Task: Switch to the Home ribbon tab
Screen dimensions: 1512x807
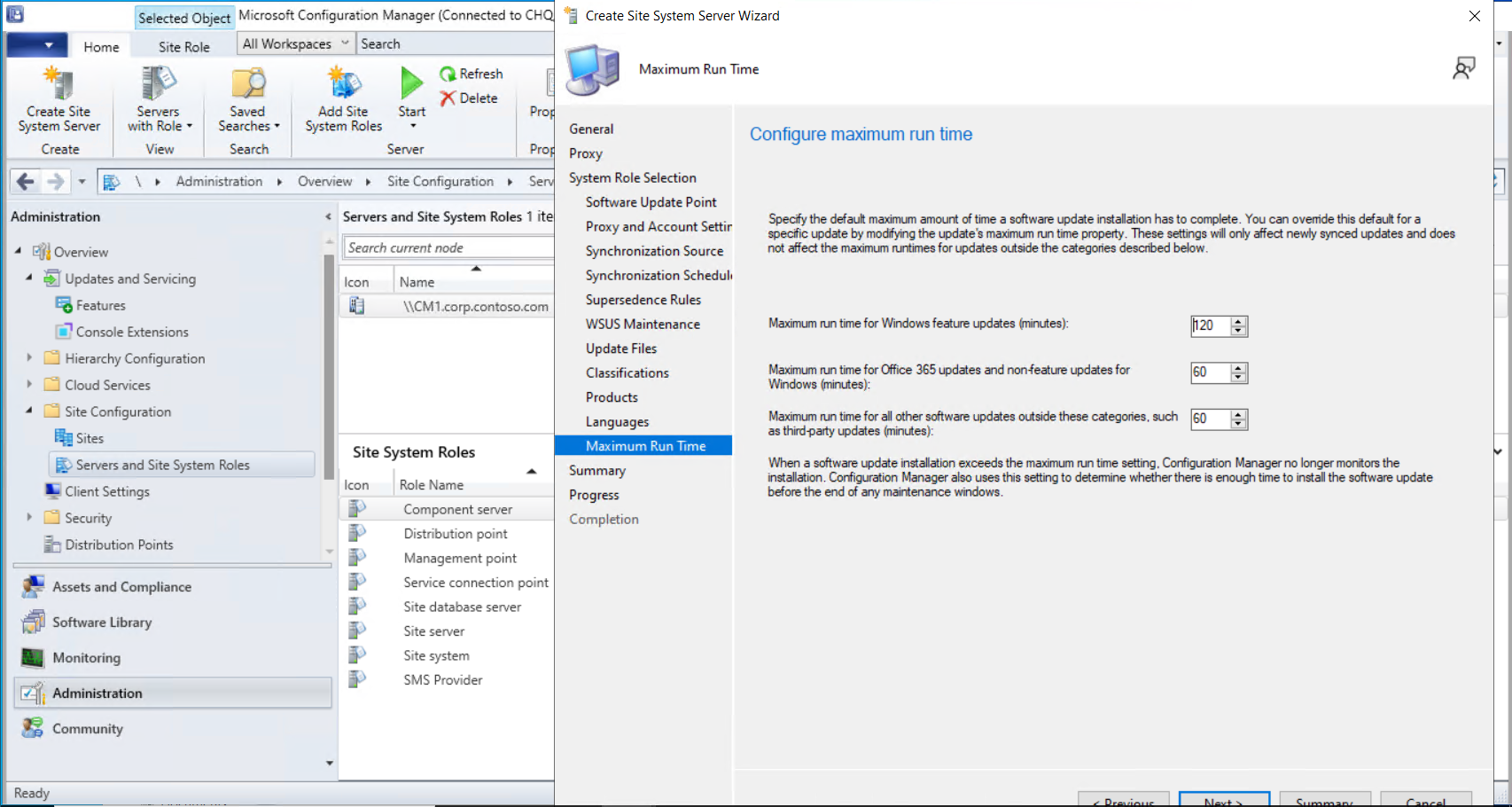Action: point(101,47)
